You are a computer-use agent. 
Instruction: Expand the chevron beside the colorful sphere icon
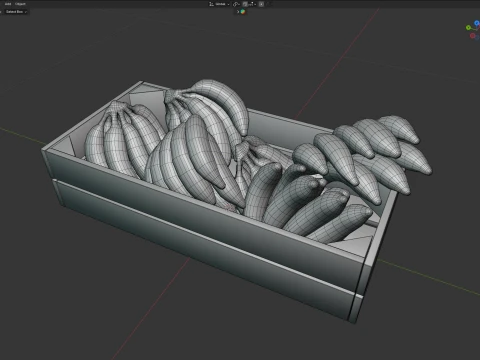pos(238,12)
